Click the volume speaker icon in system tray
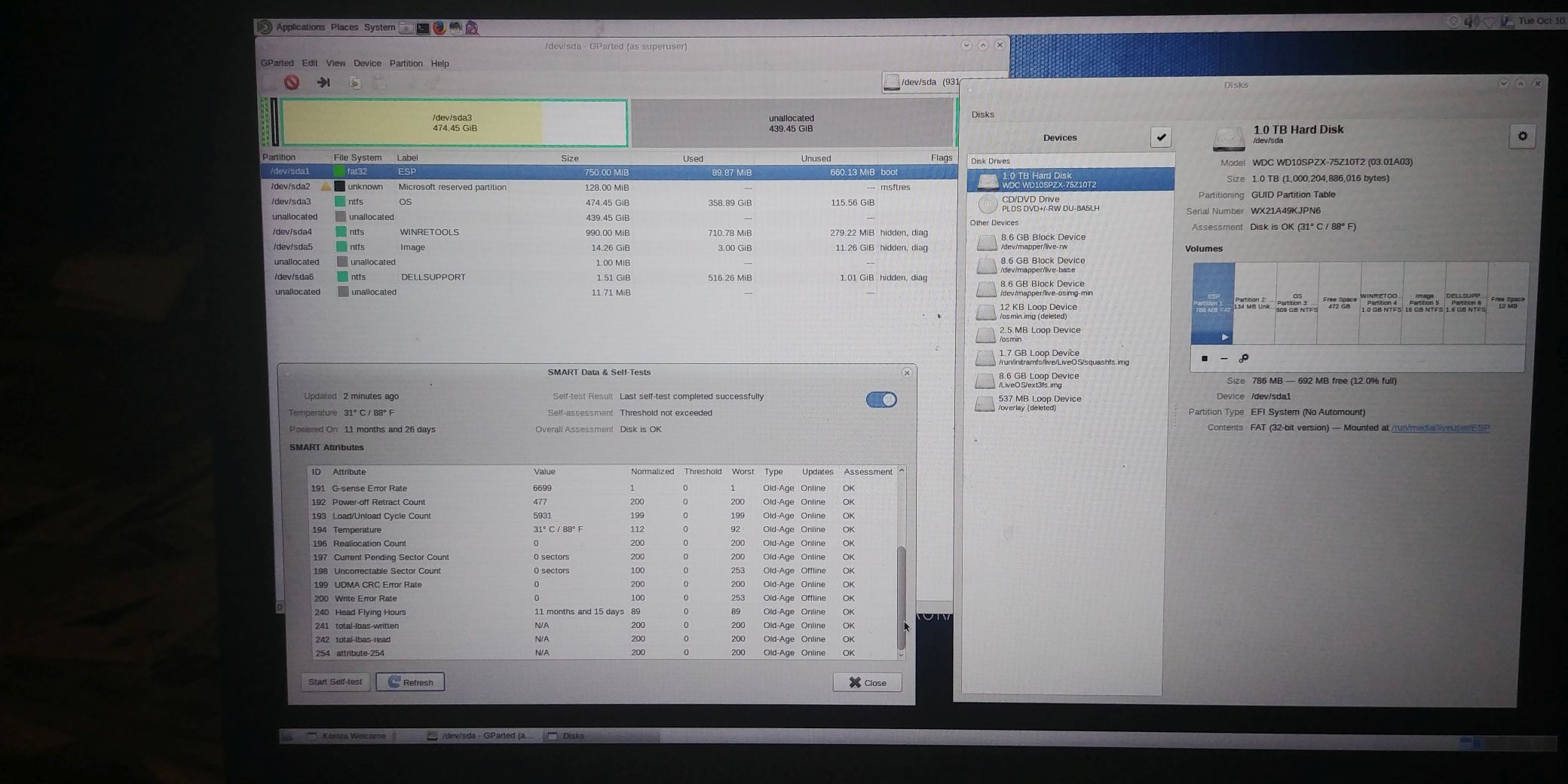 point(1471,21)
